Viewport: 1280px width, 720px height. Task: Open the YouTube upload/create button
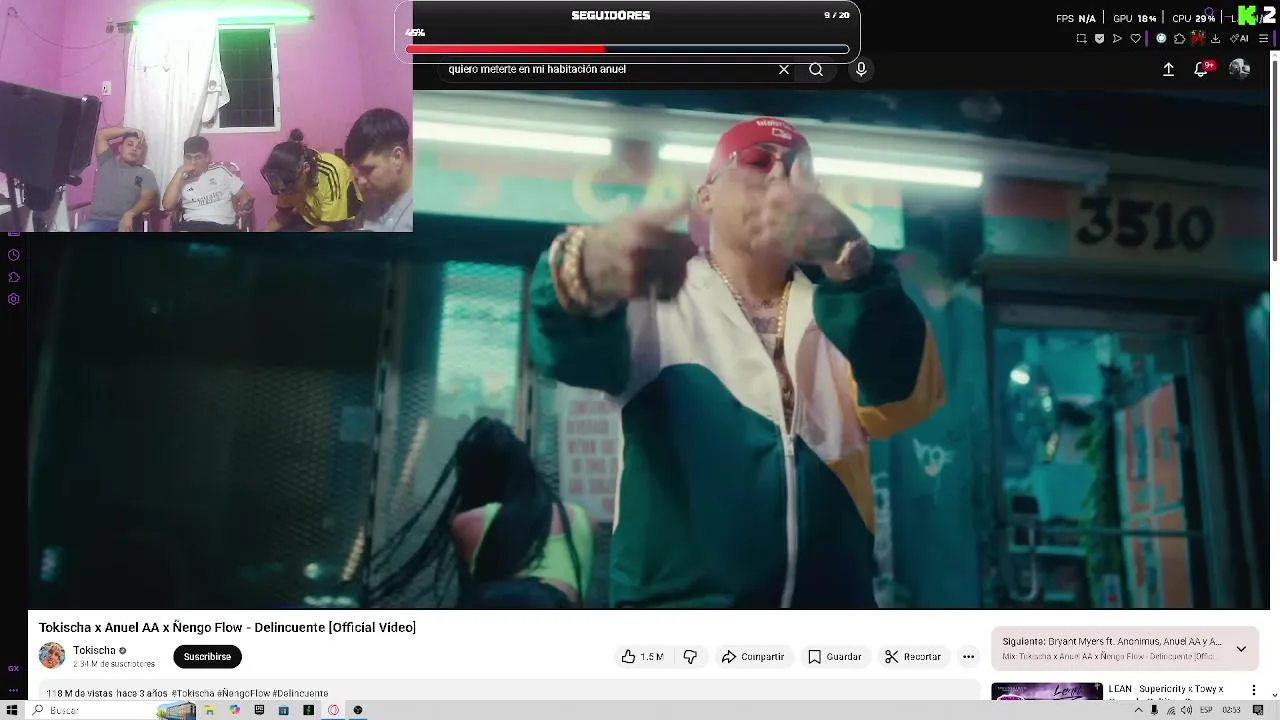tap(1168, 69)
